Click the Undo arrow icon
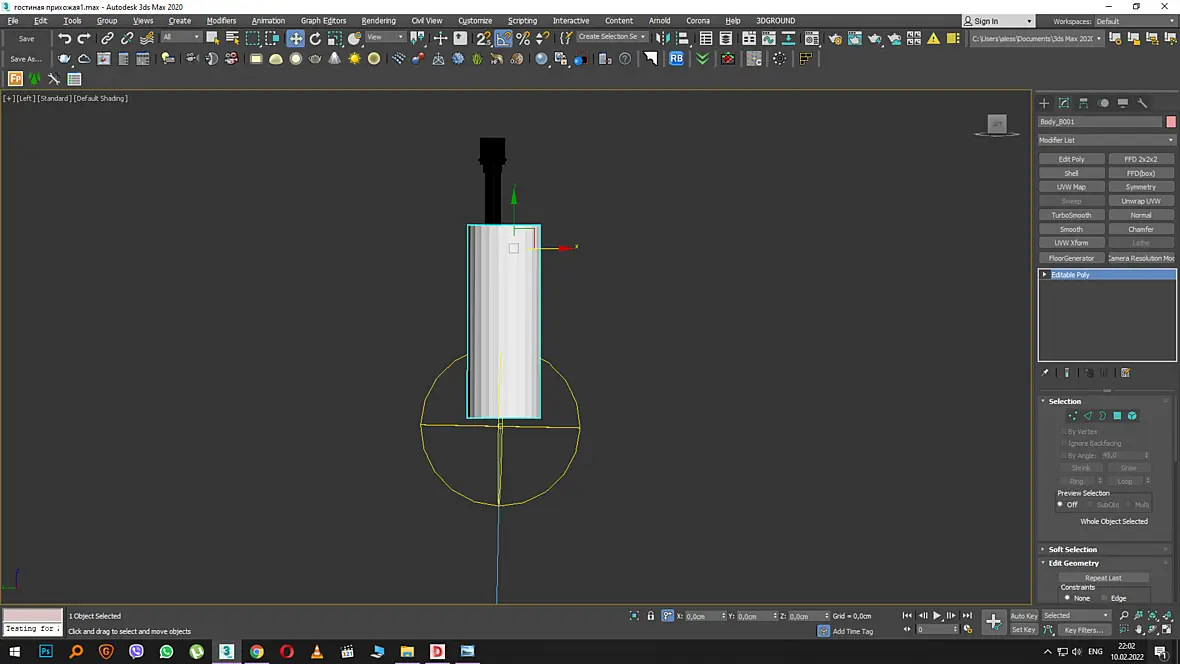Image resolution: width=1180 pixels, height=664 pixels. (x=65, y=38)
